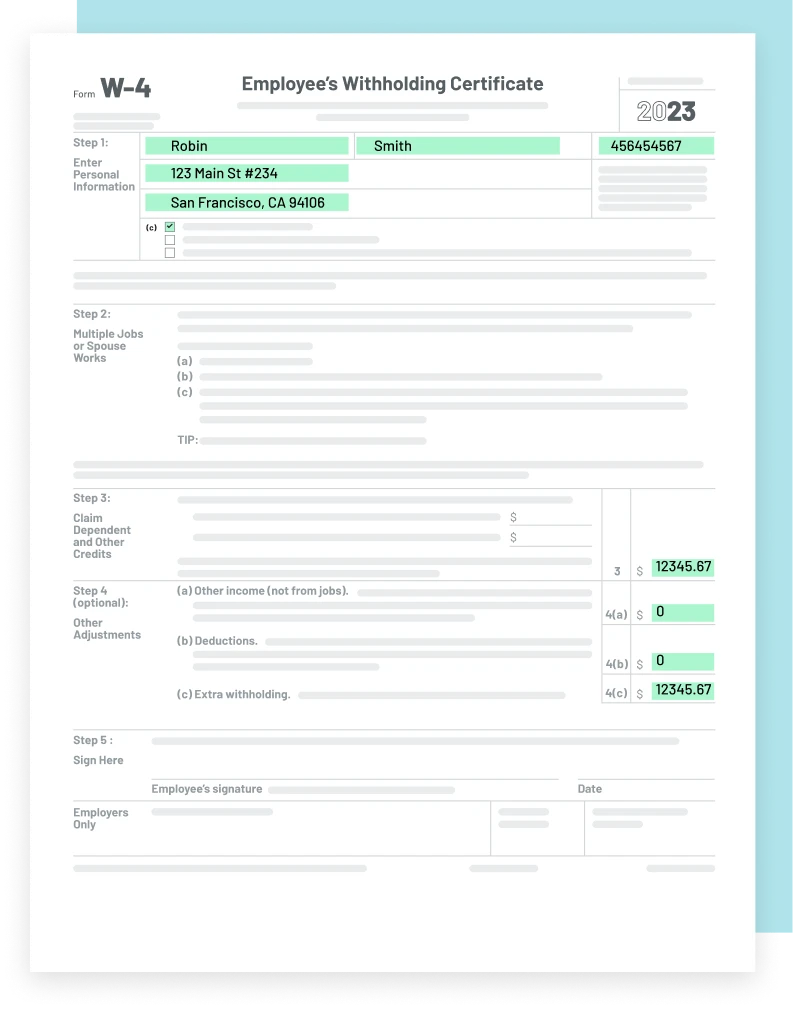Click the city field San Francisco, CA 94106
793x1010 pixels.
click(x=247, y=202)
